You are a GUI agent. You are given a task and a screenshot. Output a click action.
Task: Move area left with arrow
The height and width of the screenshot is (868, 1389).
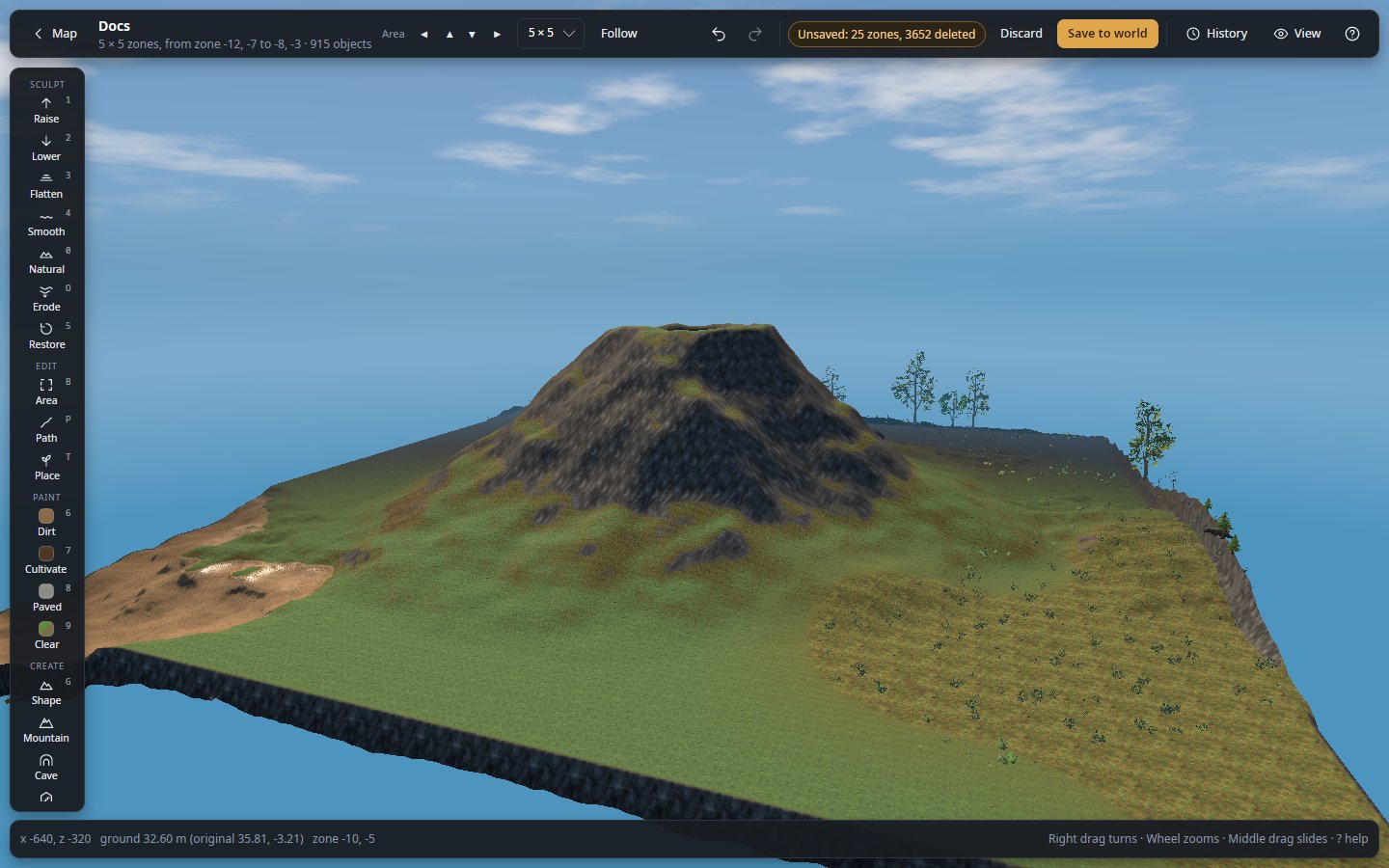point(424,34)
